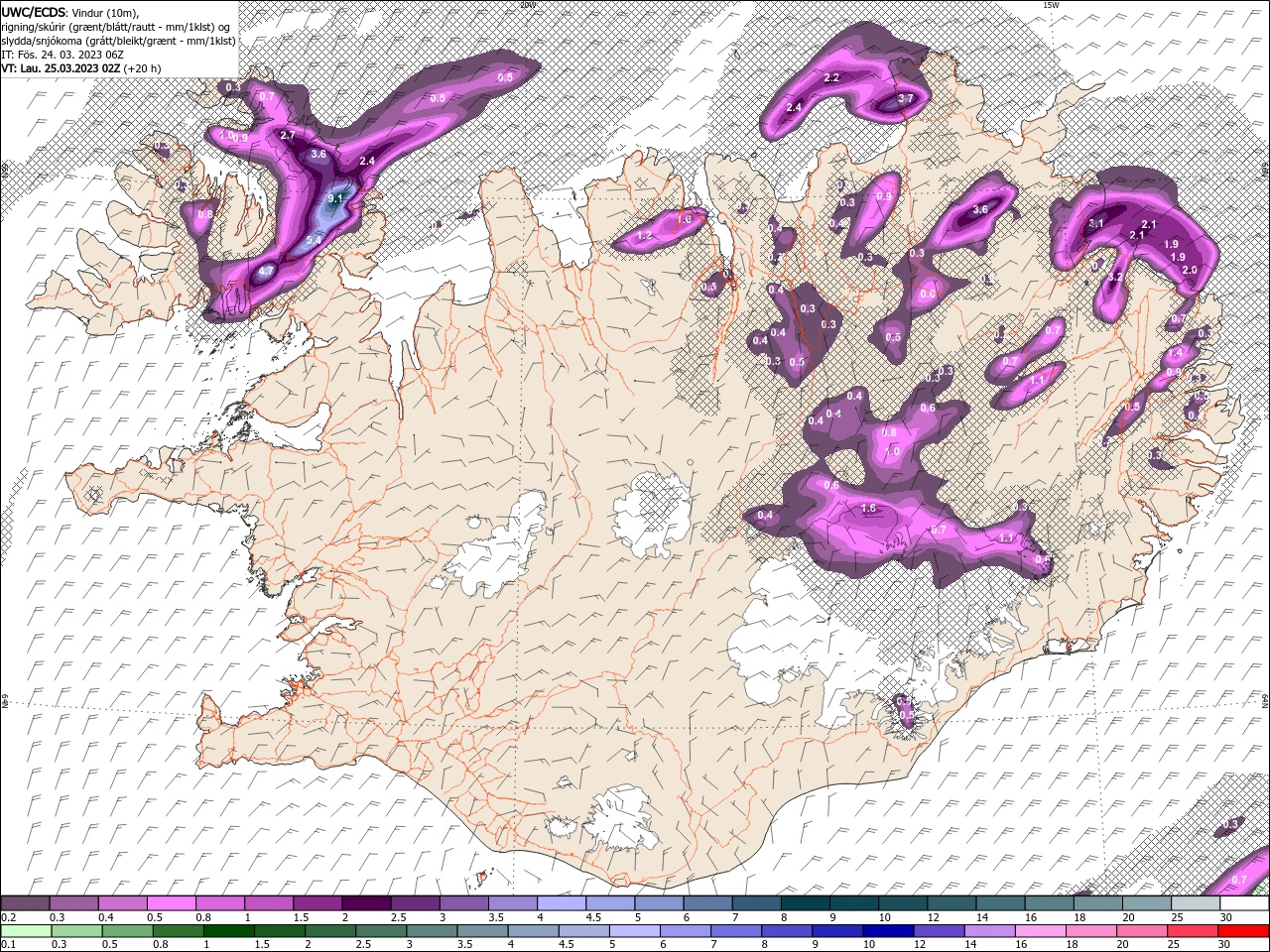Viewport: 1270px width, 952px height.
Task: Click the 9.1 precipitation value on map
Action: 335,198
